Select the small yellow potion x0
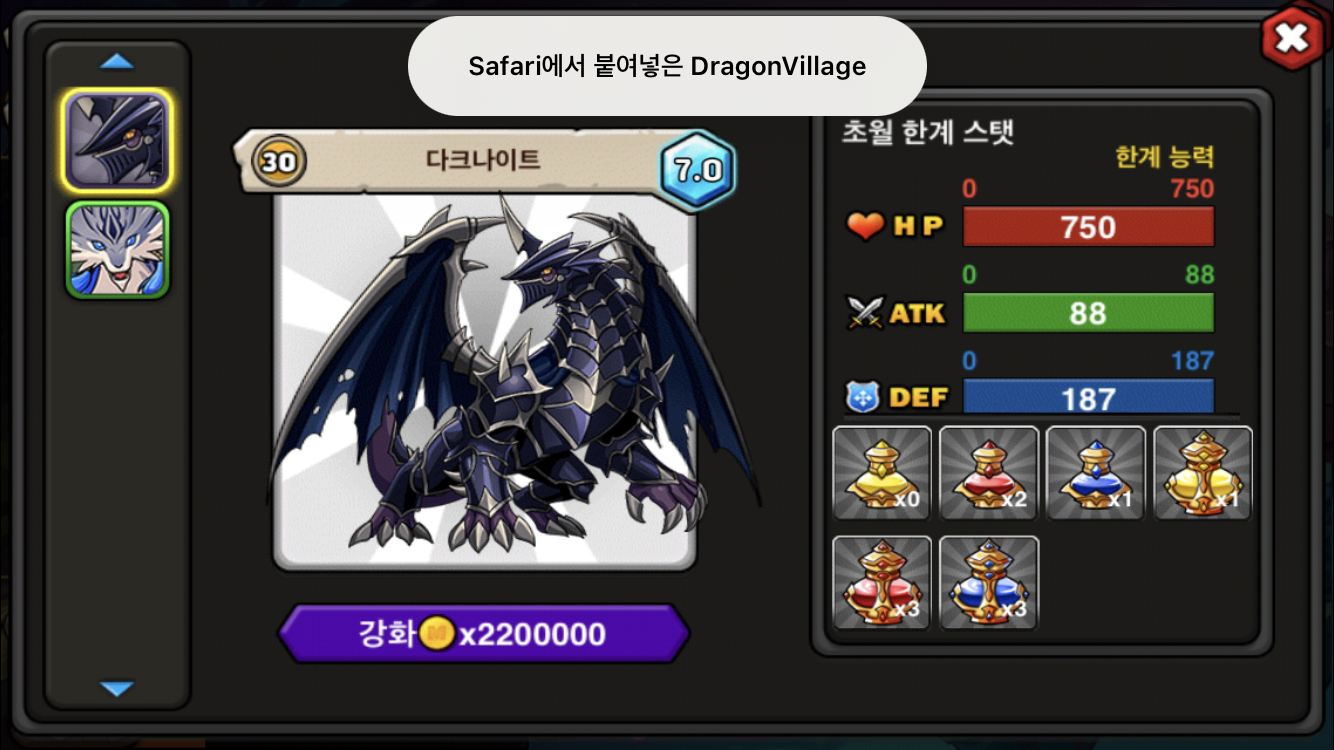This screenshot has width=1334, height=750. click(882, 473)
